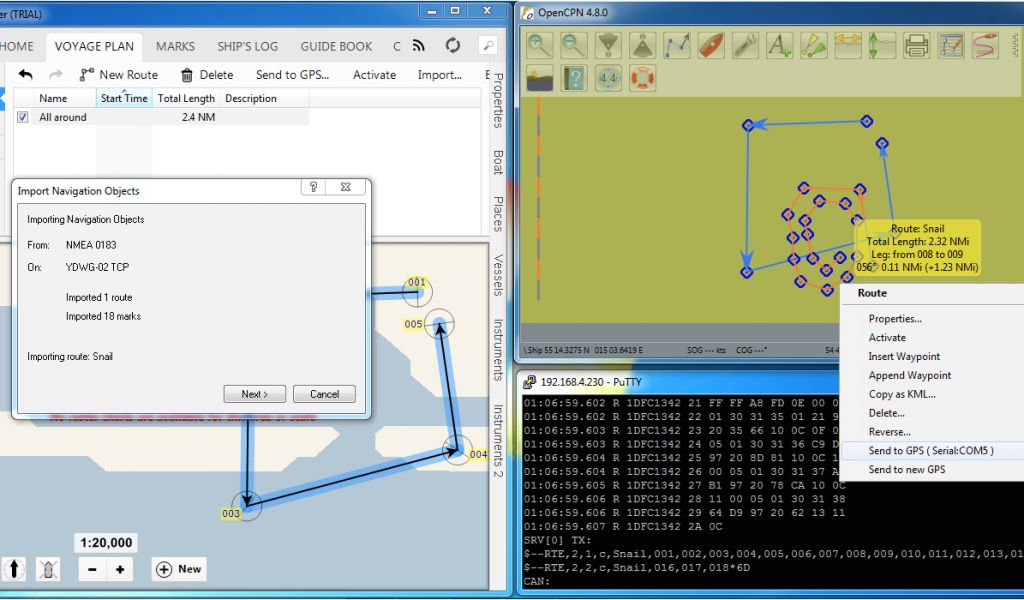This screenshot has width=1024, height=600.
Task: Open the help book icon in OpenCPN
Action: coord(574,78)
